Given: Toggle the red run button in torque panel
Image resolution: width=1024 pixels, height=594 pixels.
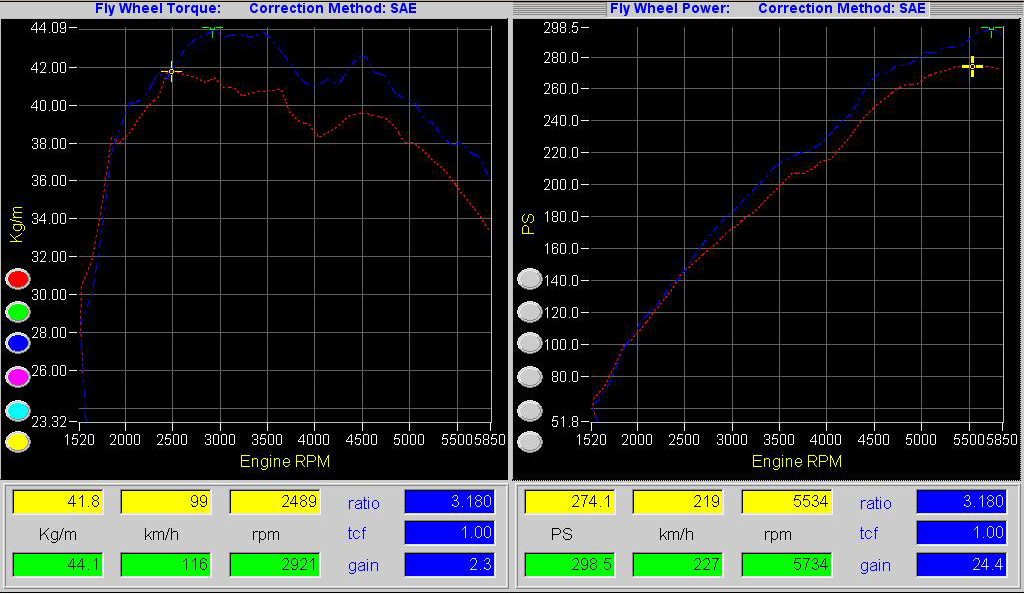Looking at the screenshot, I should tap(18, 279).
